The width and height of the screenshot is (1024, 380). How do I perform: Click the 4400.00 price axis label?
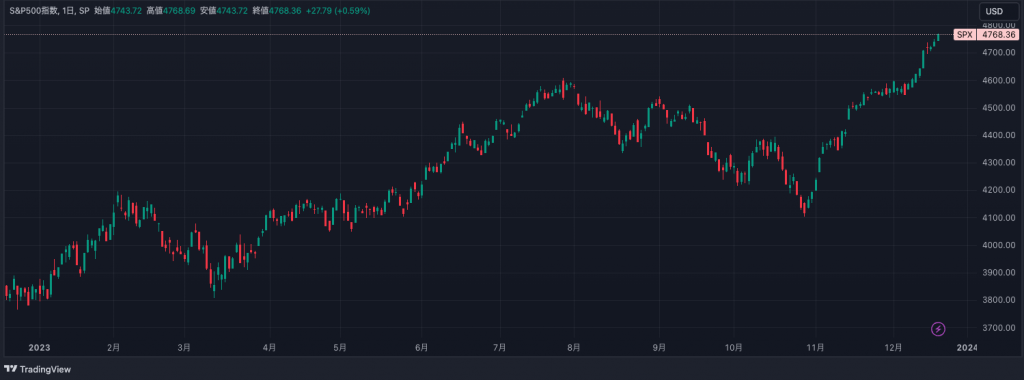coord(999,135)
